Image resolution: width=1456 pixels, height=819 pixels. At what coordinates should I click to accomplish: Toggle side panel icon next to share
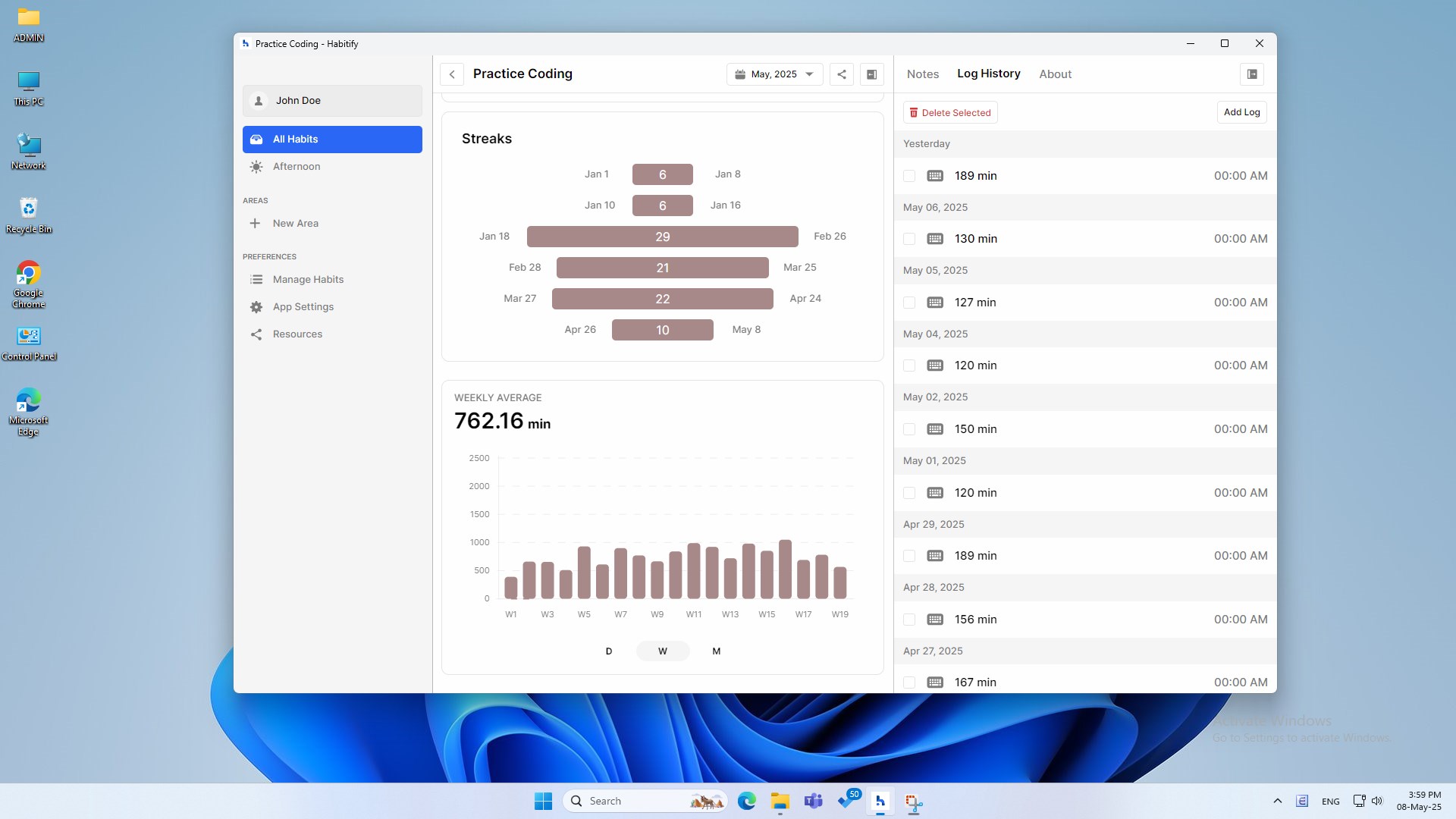pos(872,74)
